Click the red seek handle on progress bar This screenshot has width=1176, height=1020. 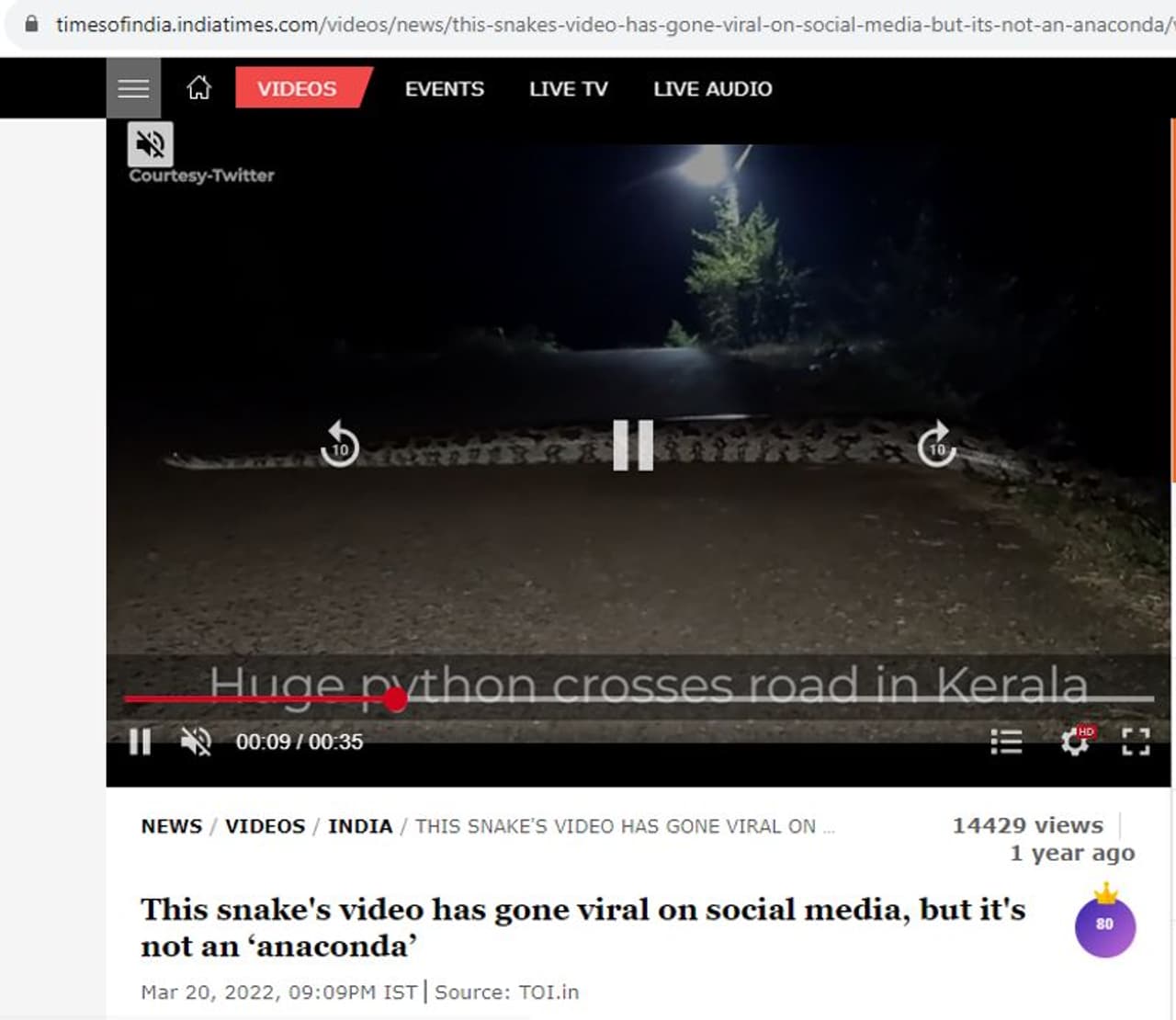click(395, 699)
